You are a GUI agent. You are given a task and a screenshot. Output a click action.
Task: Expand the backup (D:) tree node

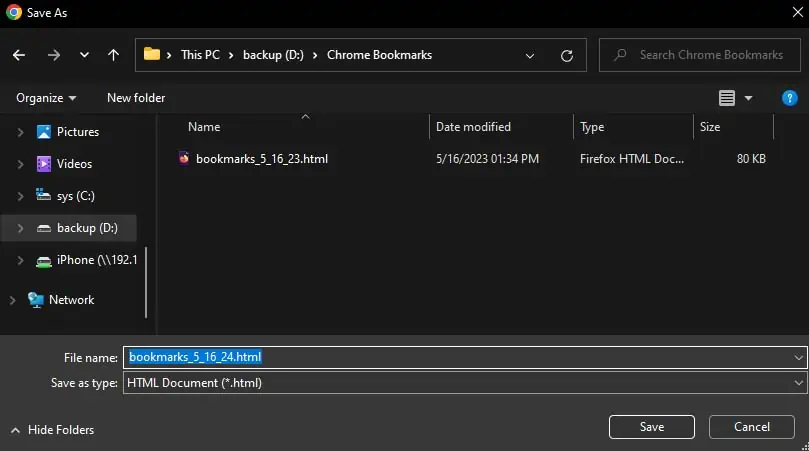pos(20,228)
